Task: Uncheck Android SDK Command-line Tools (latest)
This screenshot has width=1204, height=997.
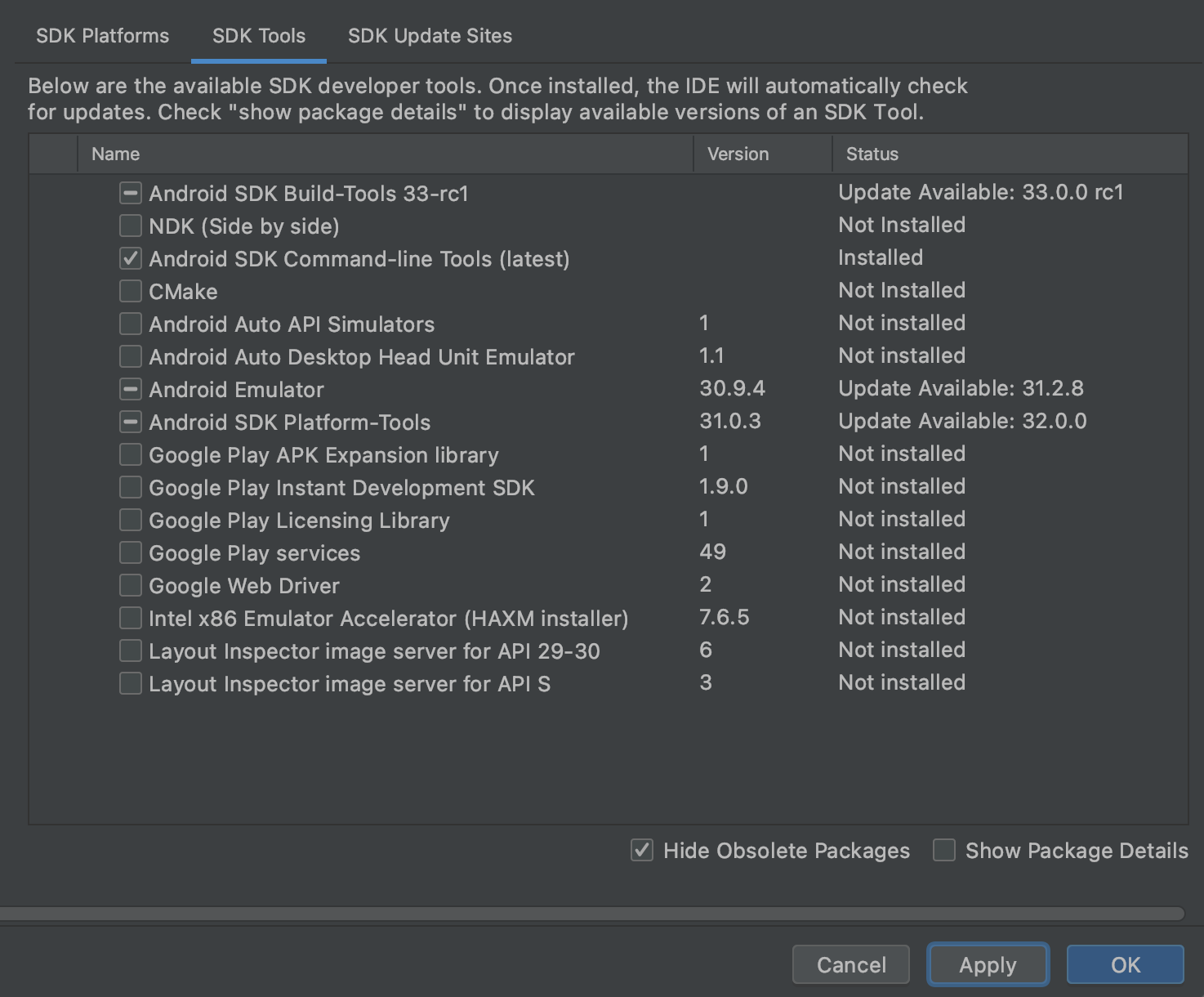Action: click(x=131, y=259)
